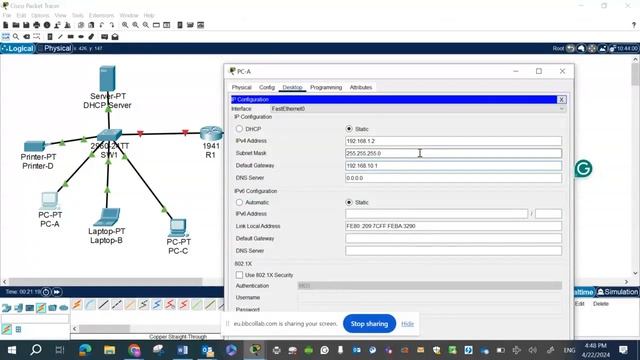This screenshot has height=360, width=640.
Task: Click the Print toolbar icon
Action: [37, 25]
